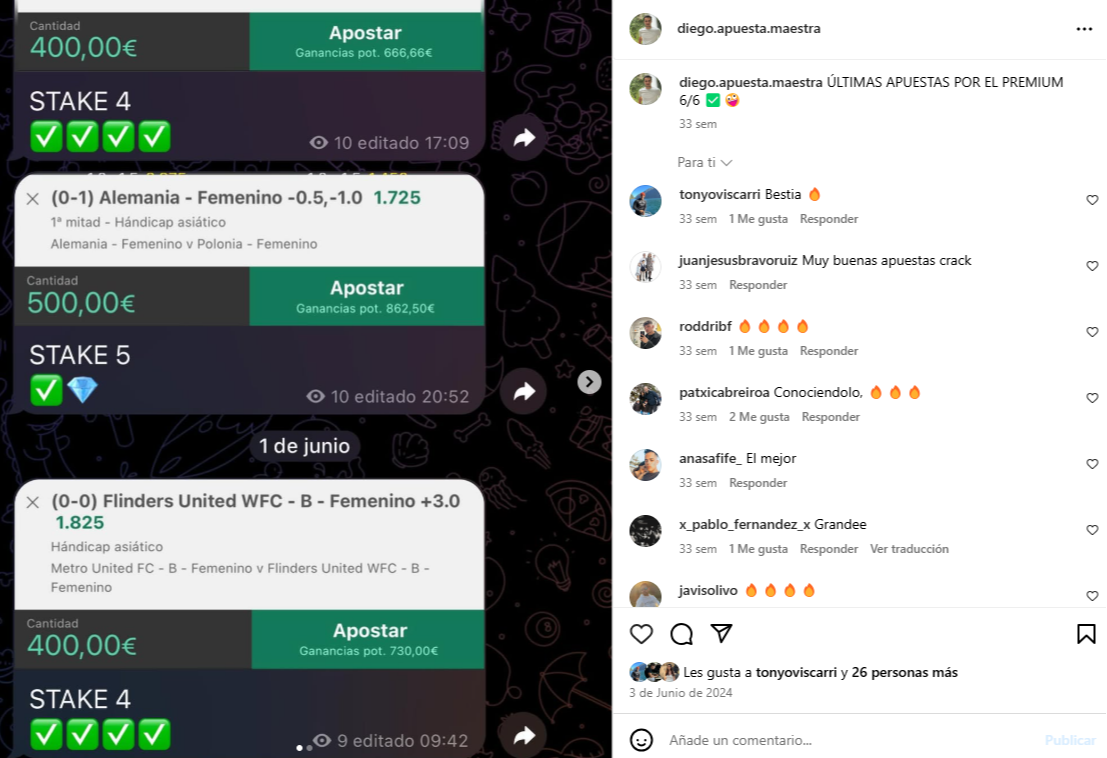Open emoji picker smiley icon
This screenshot has width=1107, height=758.
click(641, 740)
